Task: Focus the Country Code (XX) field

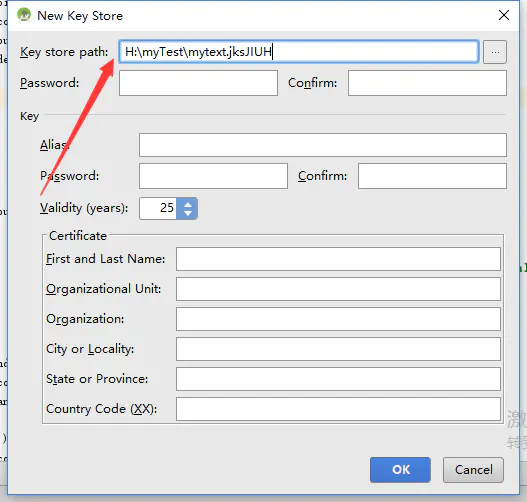Action: coord(338,409)
